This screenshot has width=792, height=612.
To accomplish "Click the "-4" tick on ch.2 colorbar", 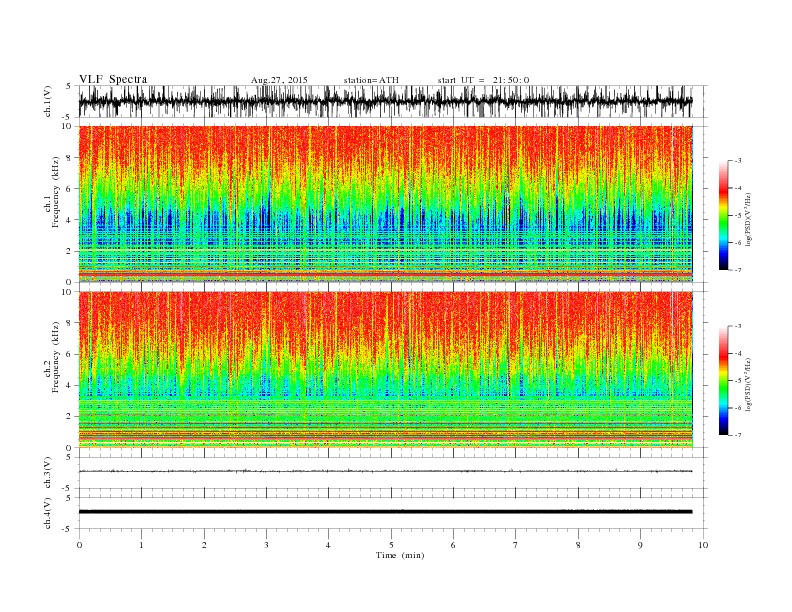I will click(x=737, y=353).
